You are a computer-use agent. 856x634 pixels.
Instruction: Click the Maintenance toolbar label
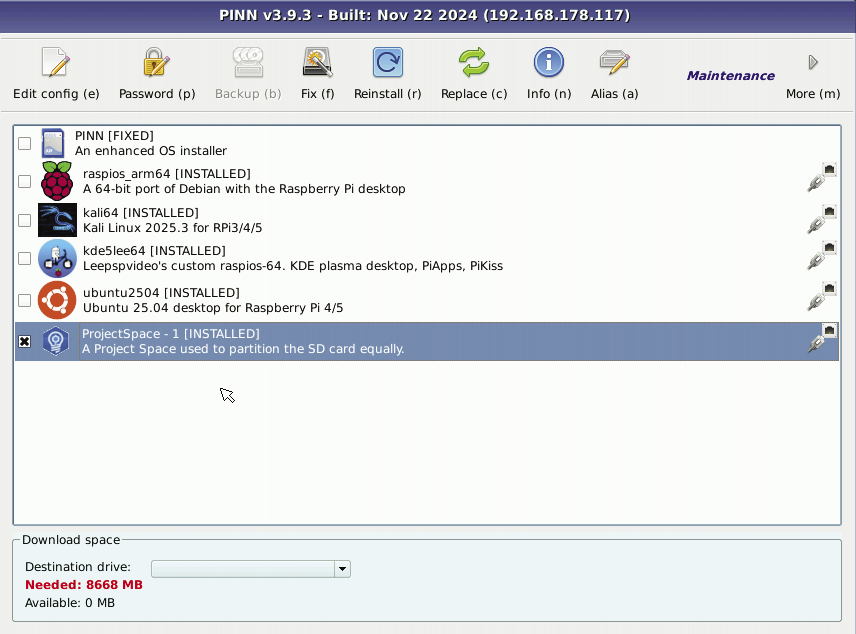pos(730,76)
